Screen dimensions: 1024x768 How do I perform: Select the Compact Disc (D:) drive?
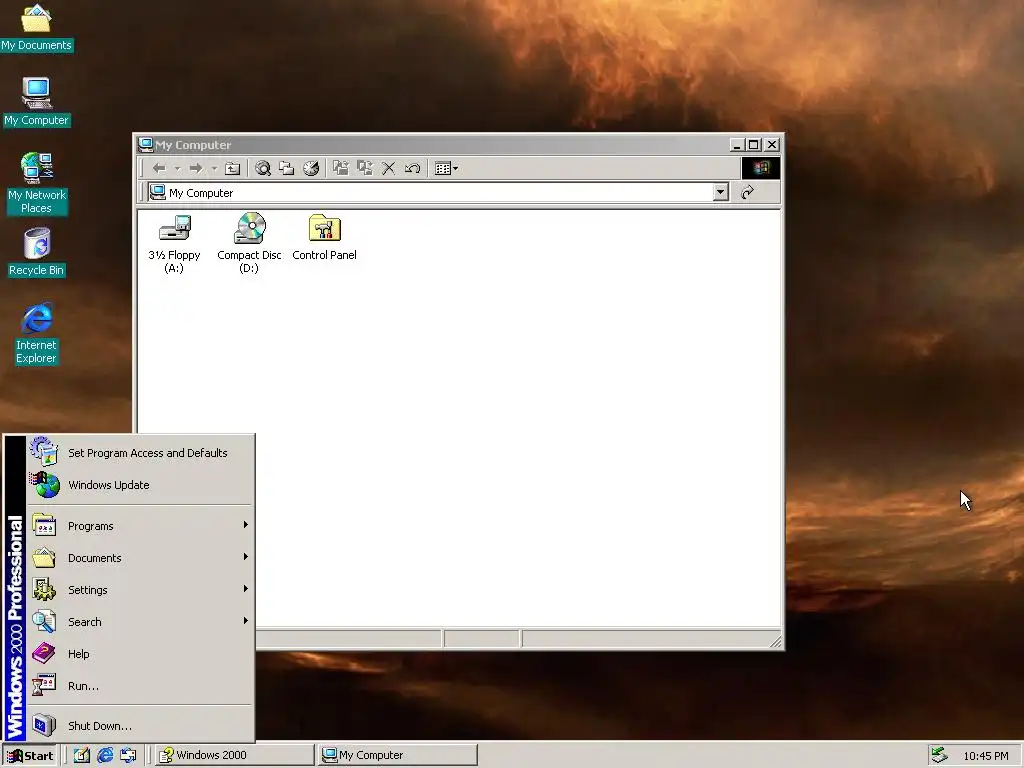[x=249, y=243]
